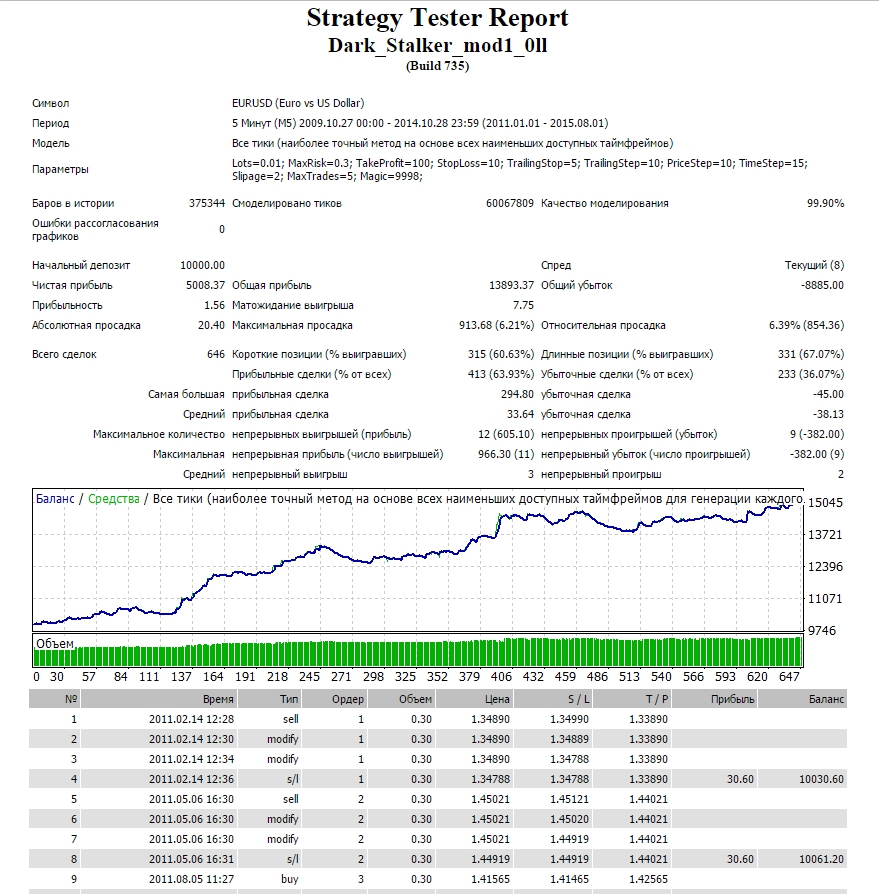This screenshot has height=894, width=879.
Task: Click the "(Build 735)" text
Action: 437,66
